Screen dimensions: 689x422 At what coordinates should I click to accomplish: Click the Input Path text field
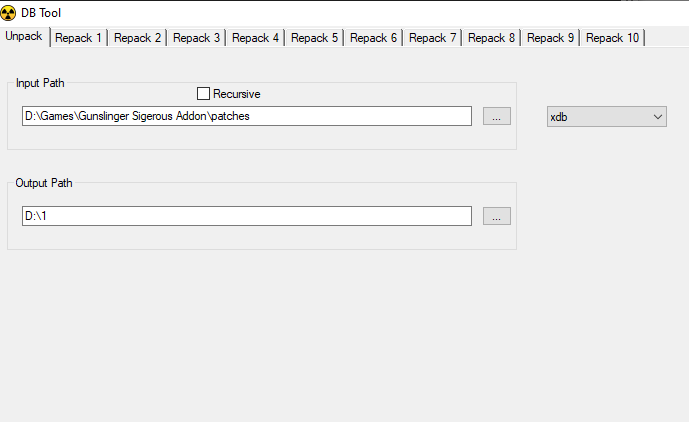click(246, 117)
